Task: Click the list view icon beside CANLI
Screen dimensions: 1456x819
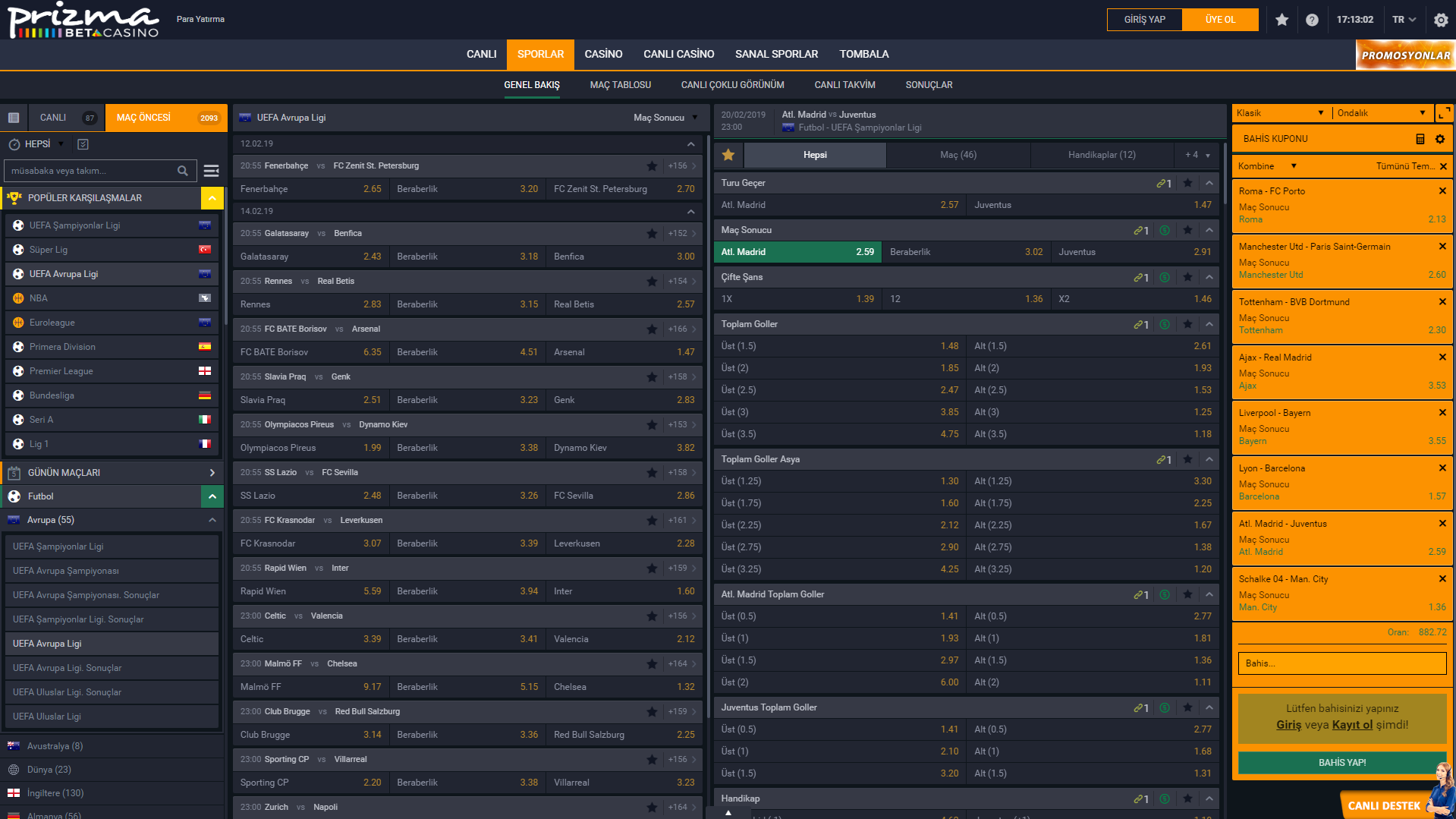Action: point(14,118)
